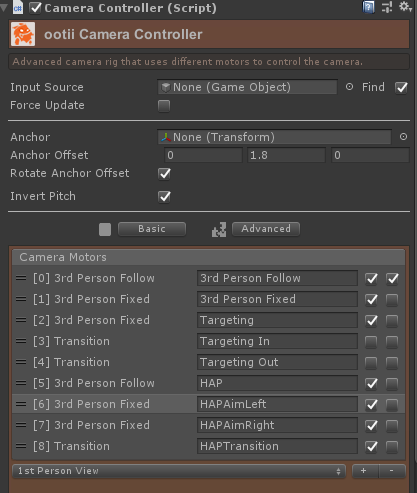The width and height of the screenshot is (417, 493).
Task: Uncheck Rotate Anchor Offset
Action: click(x=164, y=173)
